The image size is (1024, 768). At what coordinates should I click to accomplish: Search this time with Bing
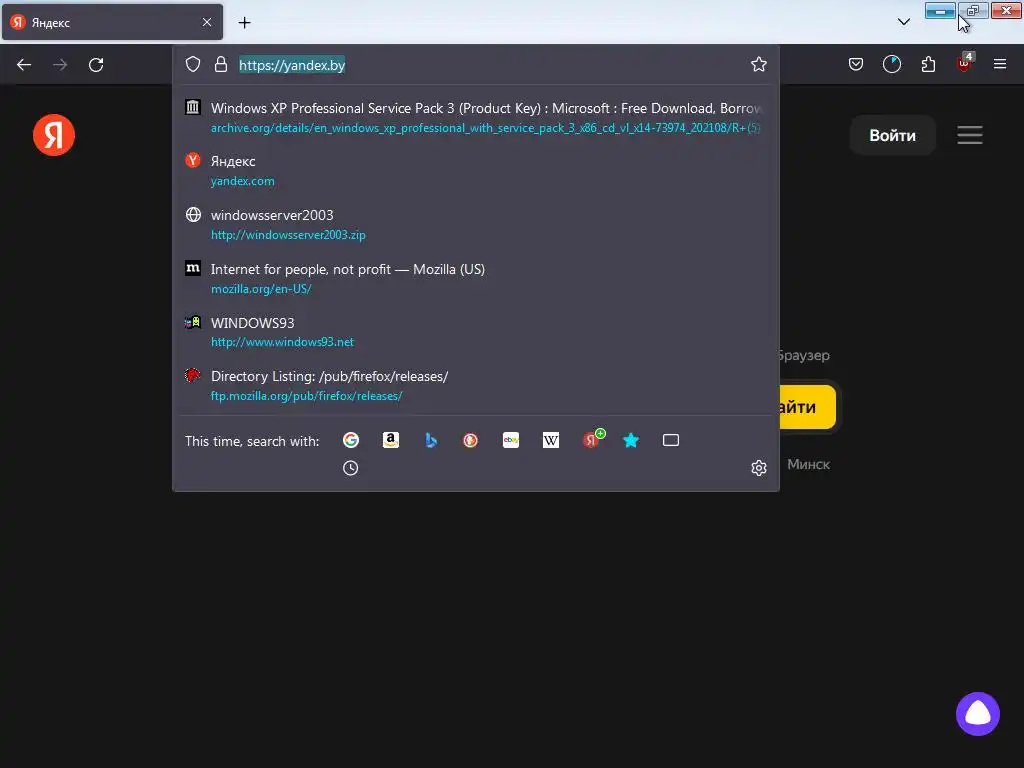point(431,440)
